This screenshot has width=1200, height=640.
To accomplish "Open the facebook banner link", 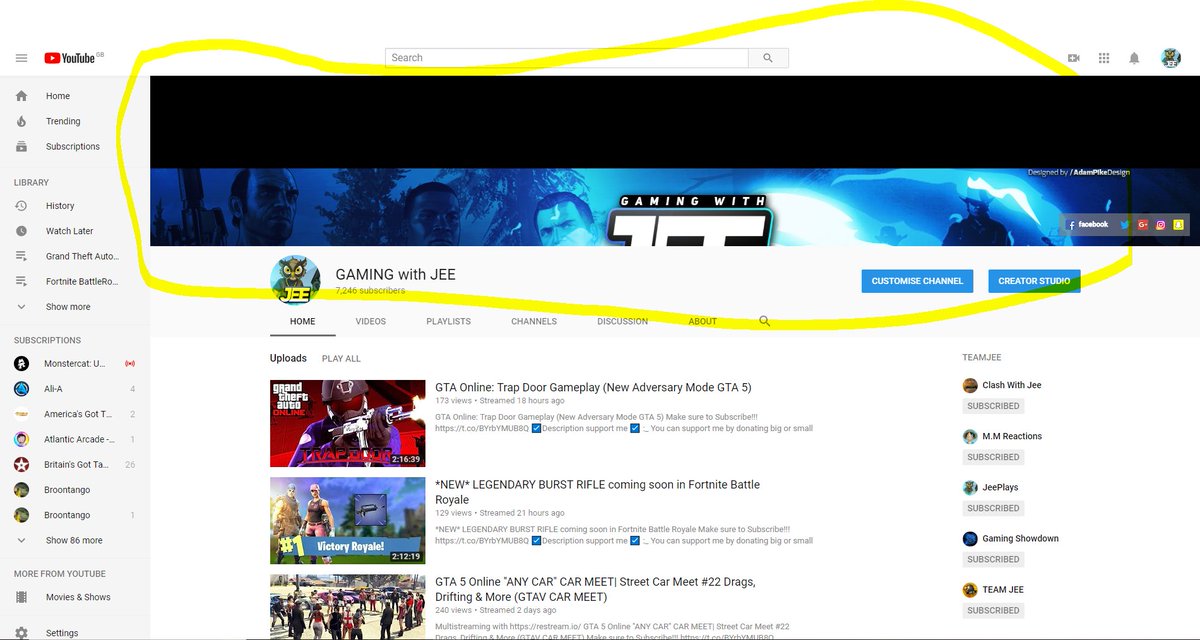I will (x=1089, y=225).
